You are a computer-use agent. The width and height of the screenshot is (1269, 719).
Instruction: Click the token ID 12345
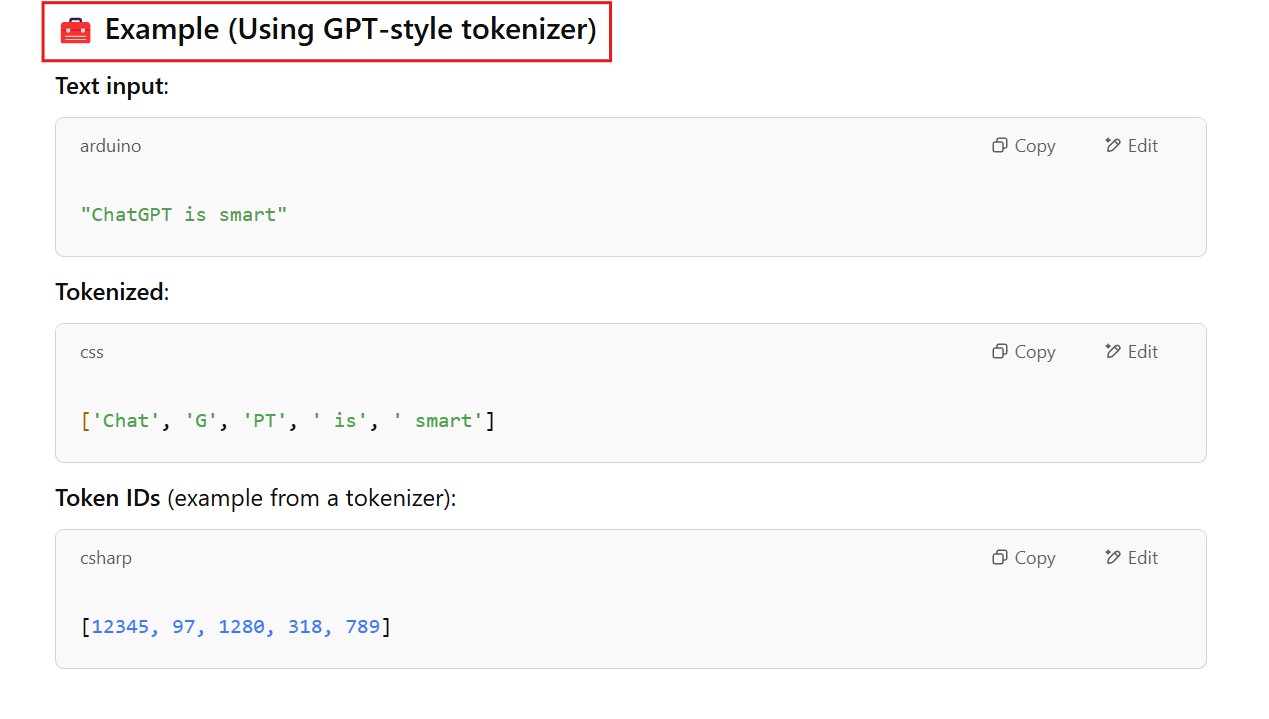click(x=120, y=627)
